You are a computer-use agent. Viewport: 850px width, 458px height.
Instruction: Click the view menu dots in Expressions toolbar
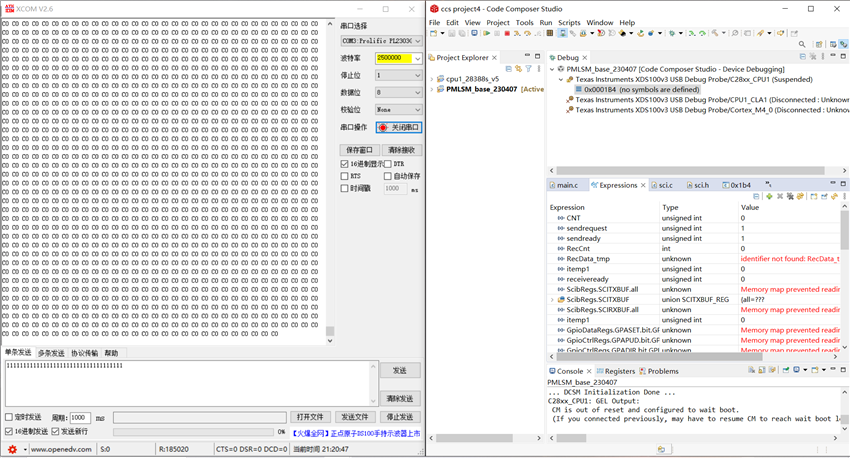coord(845,196)
